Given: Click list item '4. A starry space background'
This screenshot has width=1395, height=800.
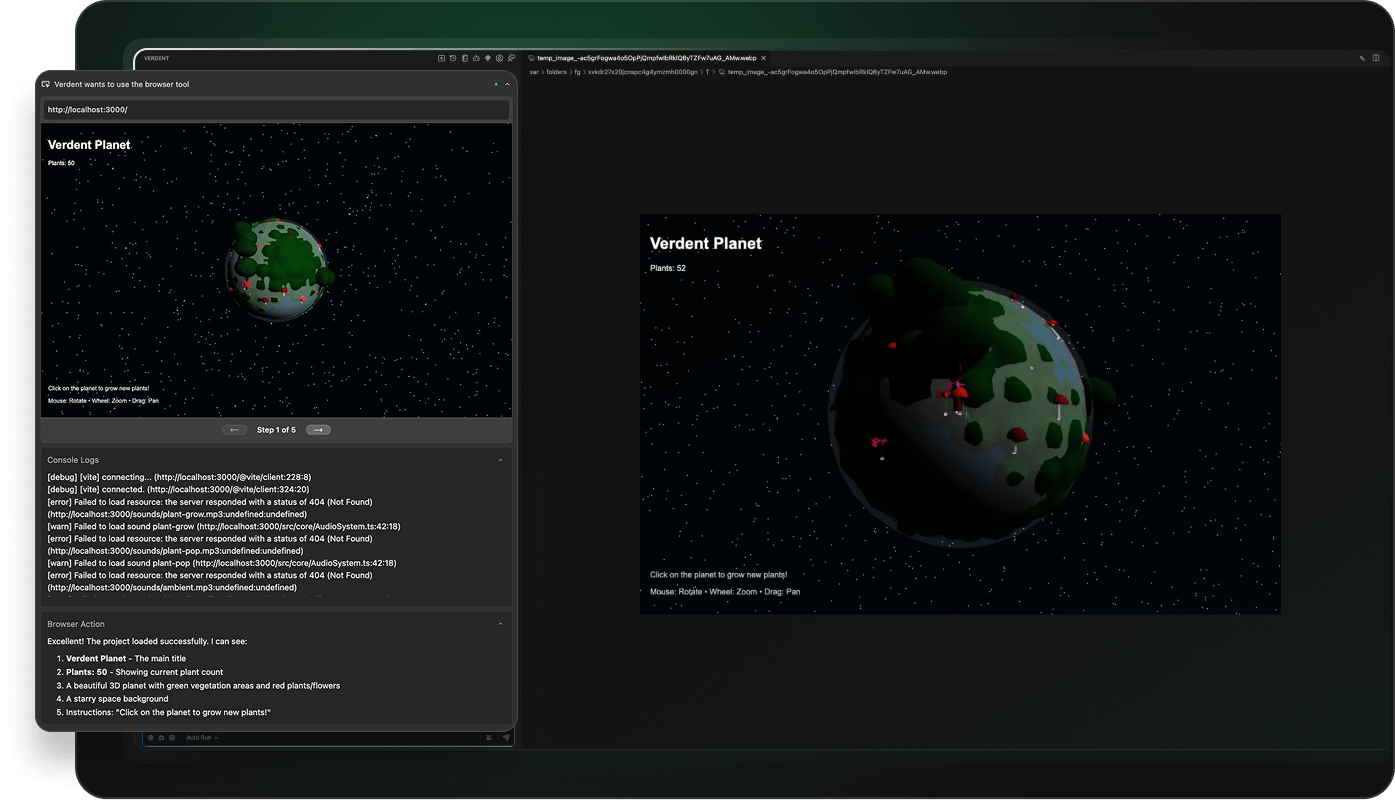Looking at the screenshot, I should tap(112, 699).
